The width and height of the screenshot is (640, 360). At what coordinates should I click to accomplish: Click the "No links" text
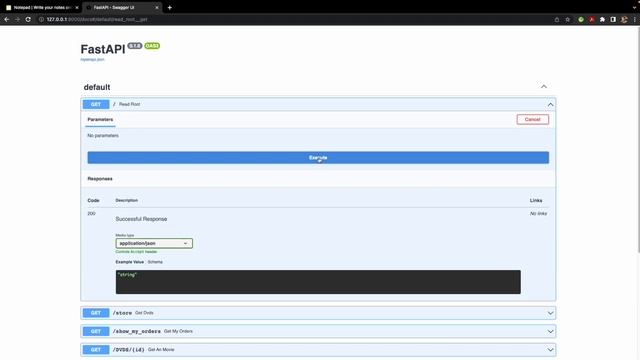point(538,213)
